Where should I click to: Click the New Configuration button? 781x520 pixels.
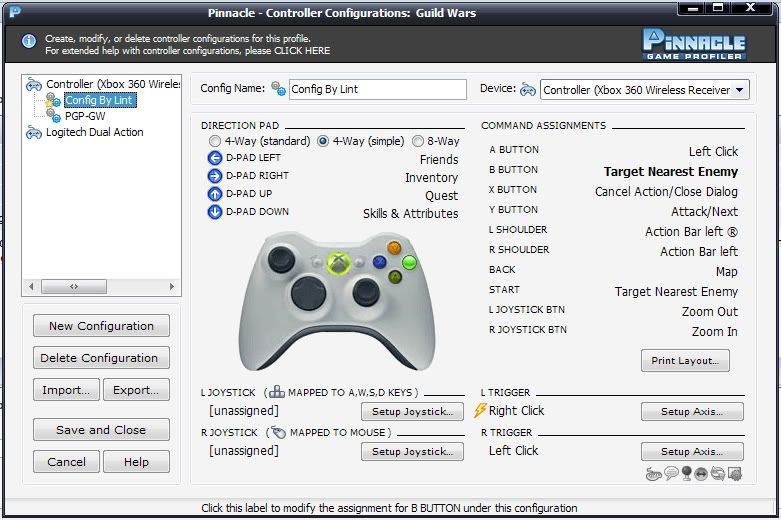click(x=101, y=326)
